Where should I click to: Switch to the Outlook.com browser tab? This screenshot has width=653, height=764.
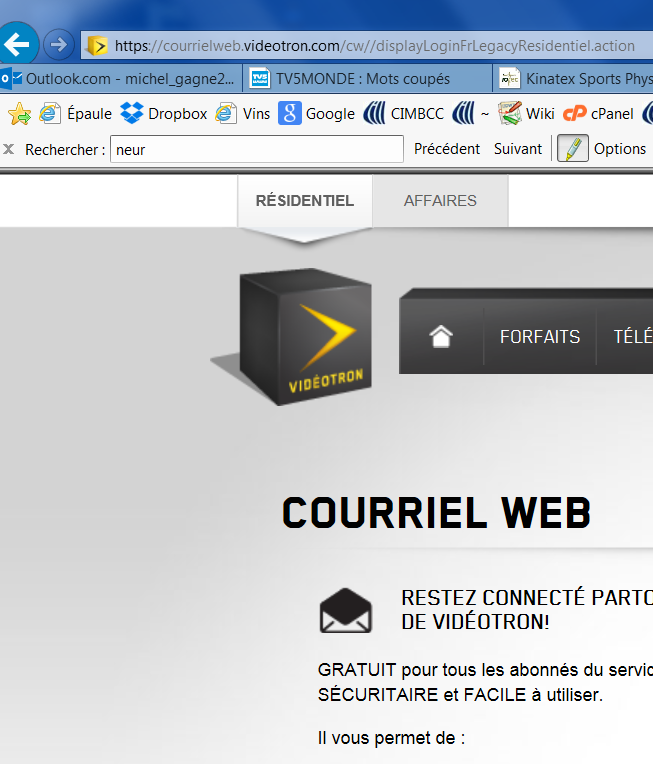click(120, 78)
